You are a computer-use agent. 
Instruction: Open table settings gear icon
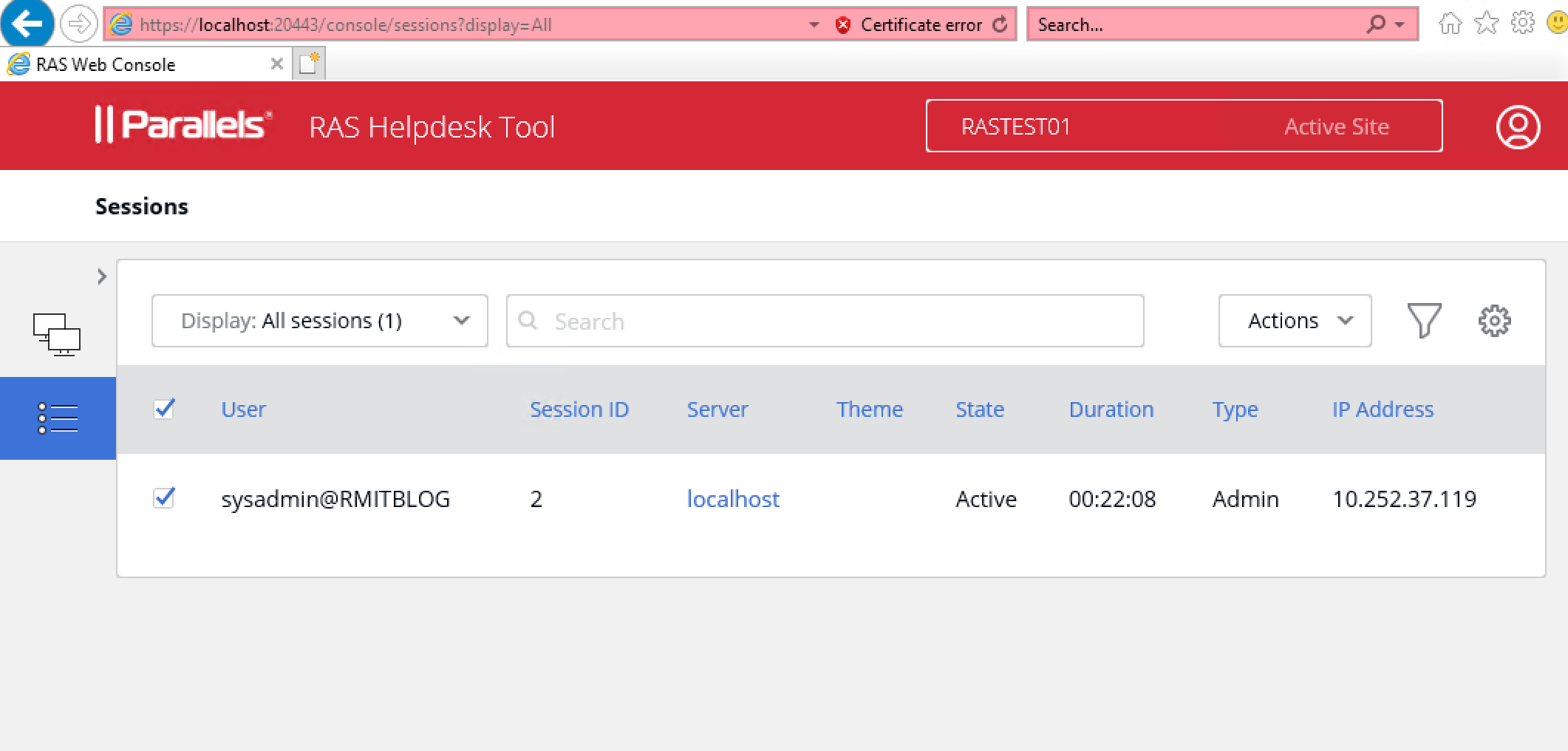[x=1494, y=321]
